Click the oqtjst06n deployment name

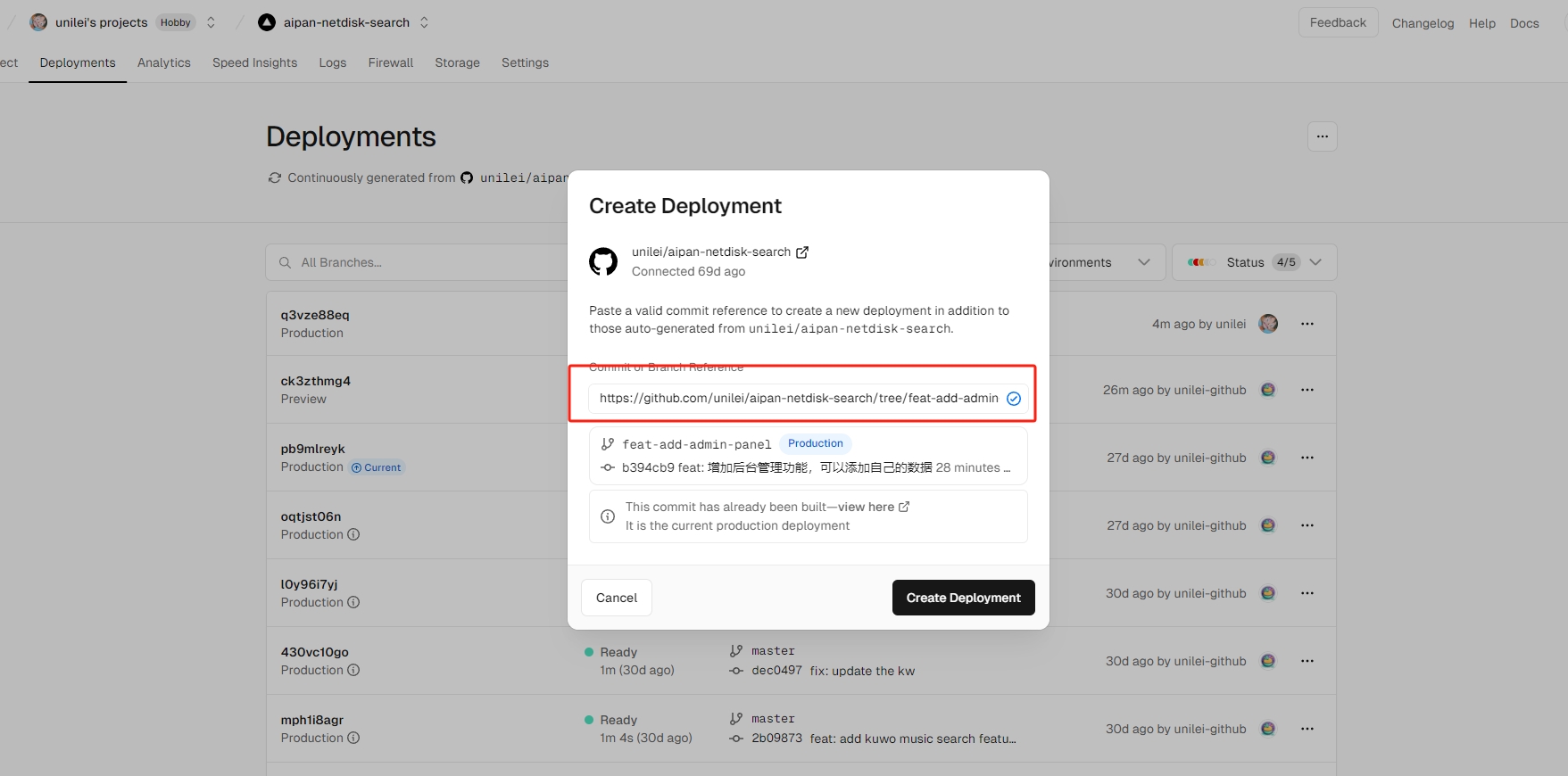tap(311, 516)
